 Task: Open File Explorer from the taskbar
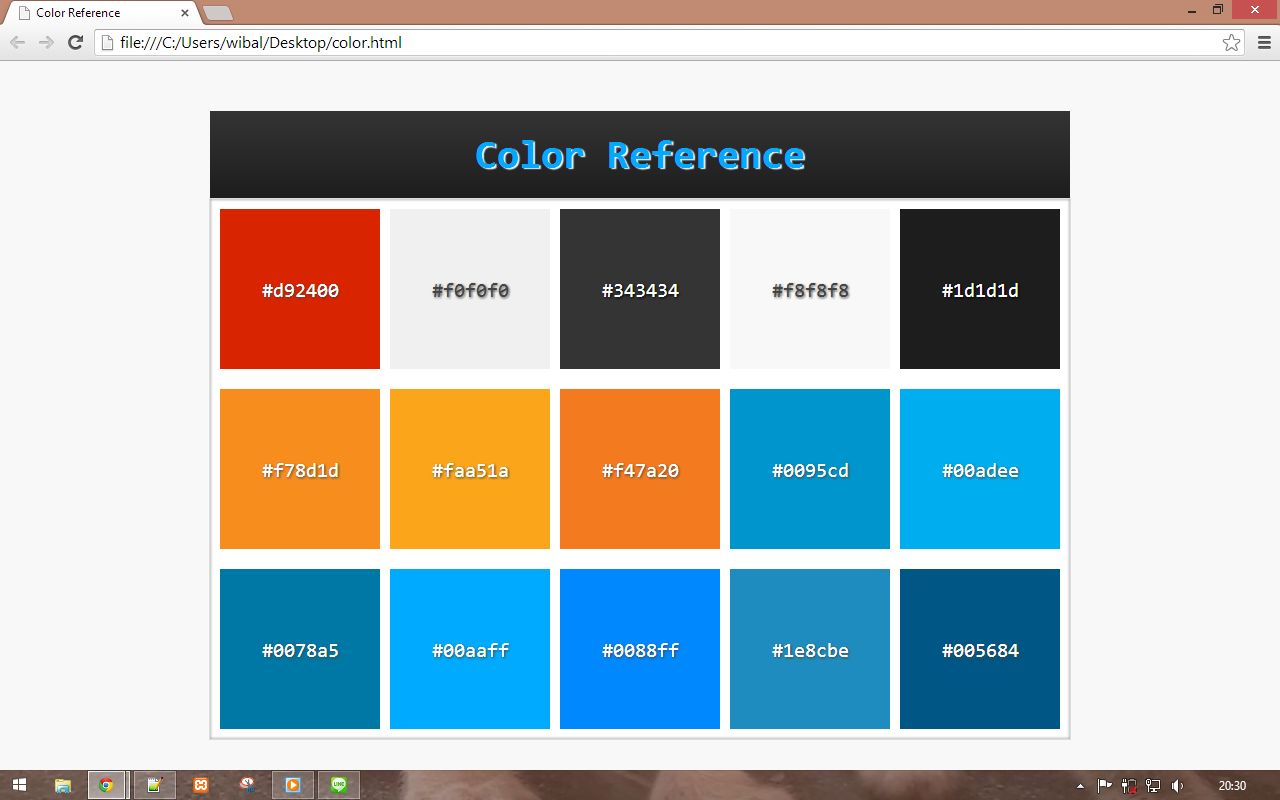62,785
